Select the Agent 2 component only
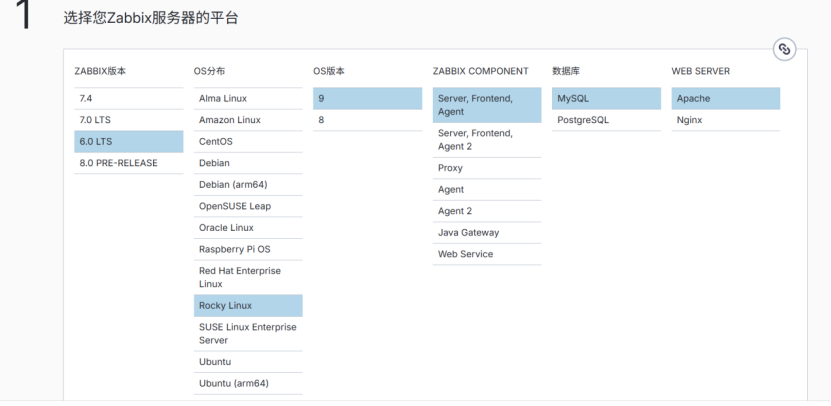This screenshot has height=406, width=831. tap(487, 211)
